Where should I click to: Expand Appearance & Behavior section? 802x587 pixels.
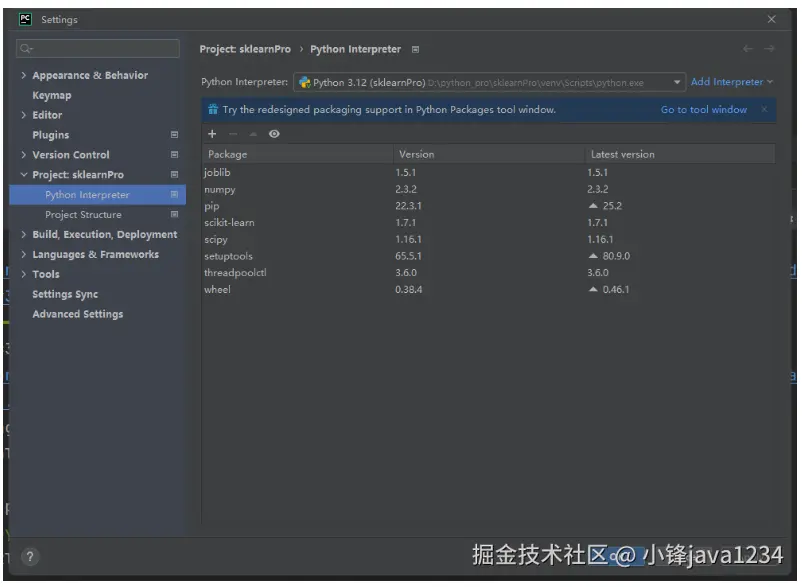click(24, 75)
